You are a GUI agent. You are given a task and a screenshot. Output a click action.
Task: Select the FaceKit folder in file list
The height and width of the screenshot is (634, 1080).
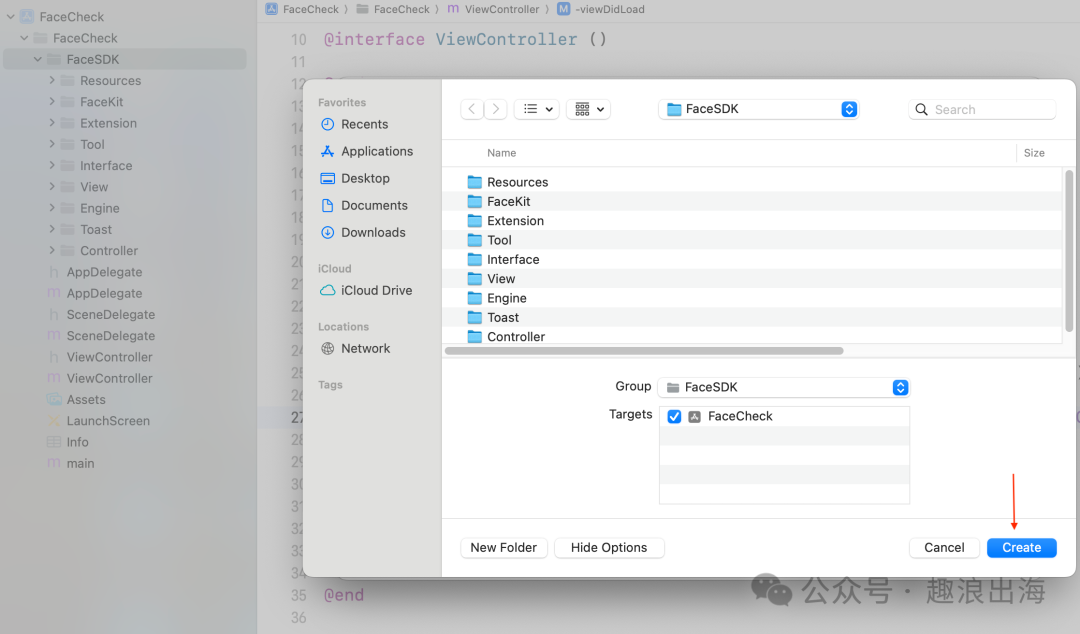click(x=751, y=201)
